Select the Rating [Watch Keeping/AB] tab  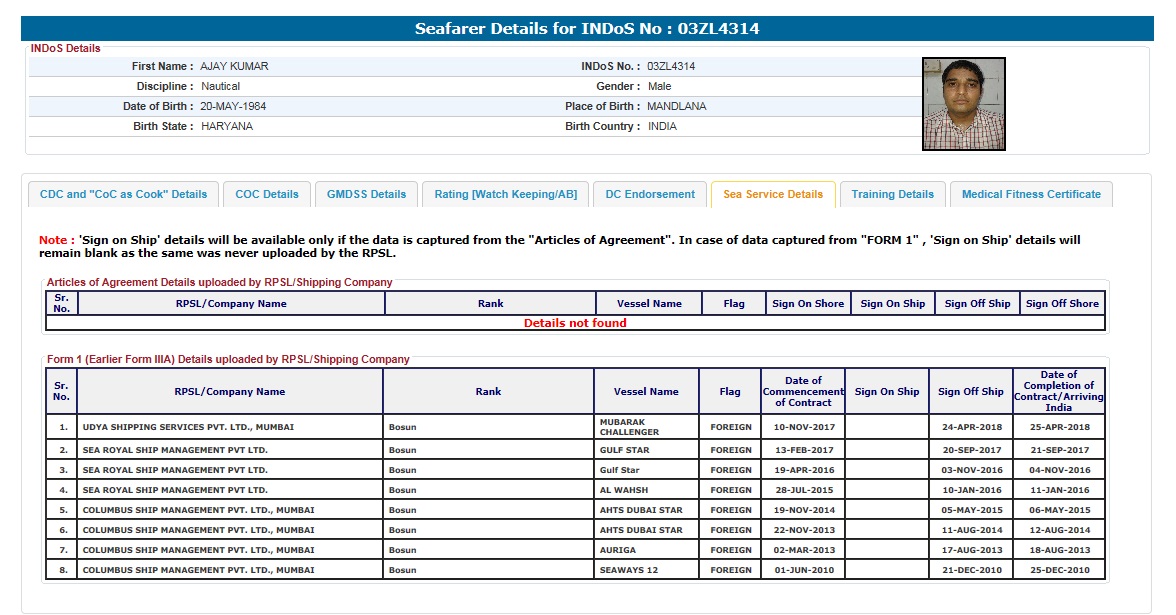coord(505,194)
